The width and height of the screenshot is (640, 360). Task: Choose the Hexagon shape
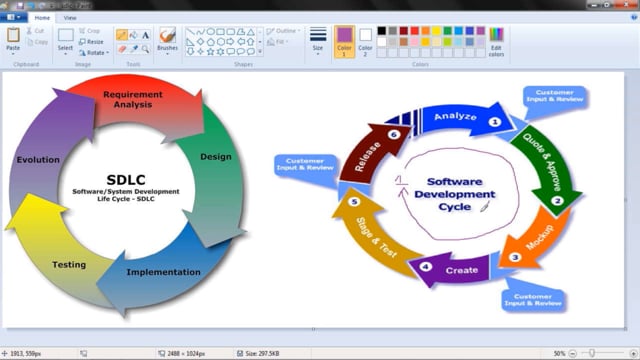point(220,42)
